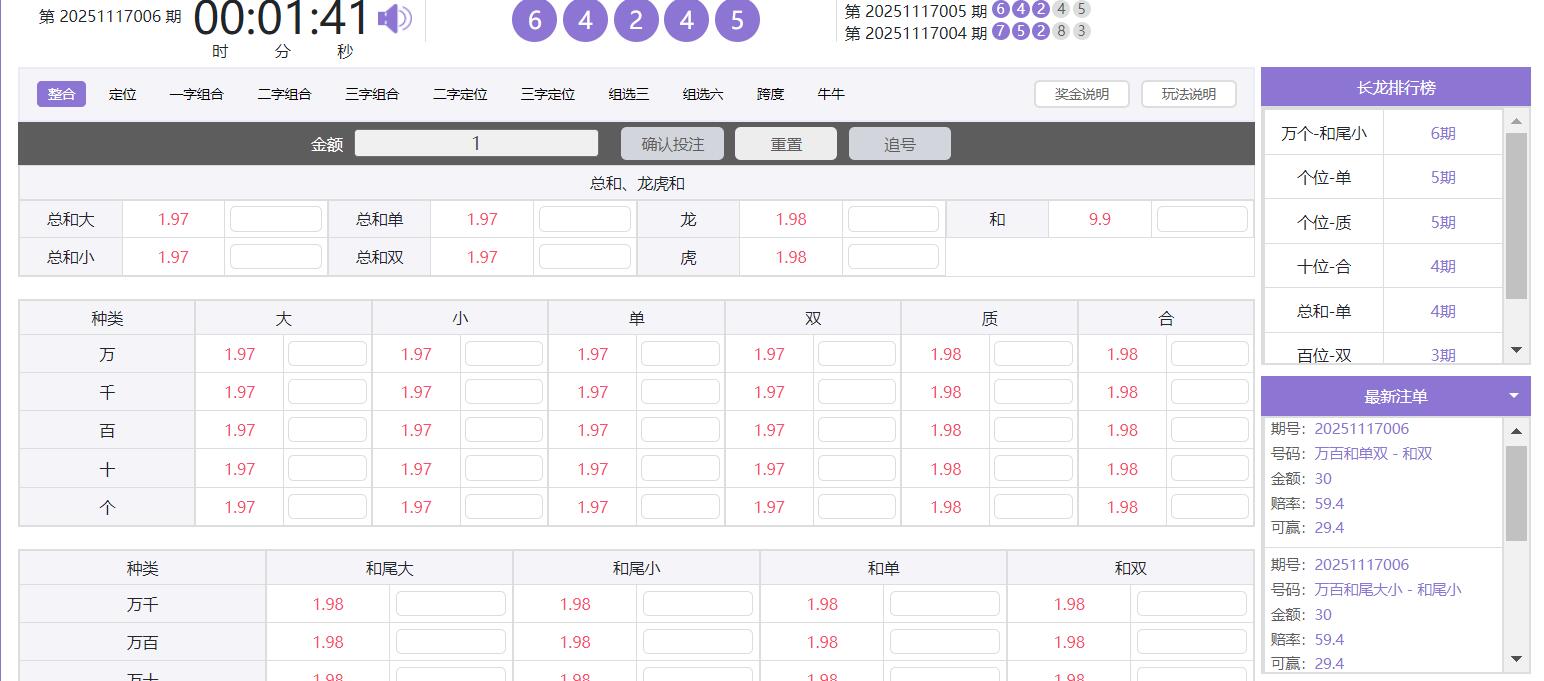Viewport: 1544px width, 681px height.
Task: Click the 总和大 bet input box
Action: [276, 219]
